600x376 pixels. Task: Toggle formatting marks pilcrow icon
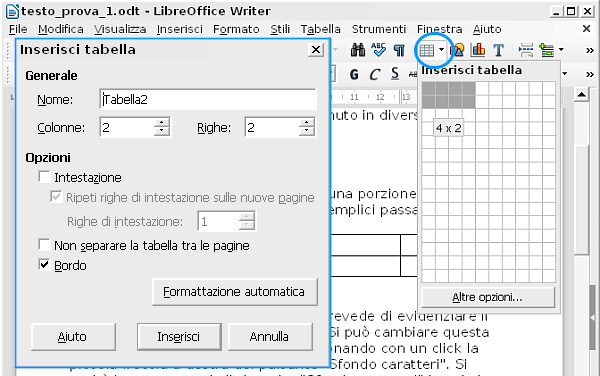[x=399, y=50]
